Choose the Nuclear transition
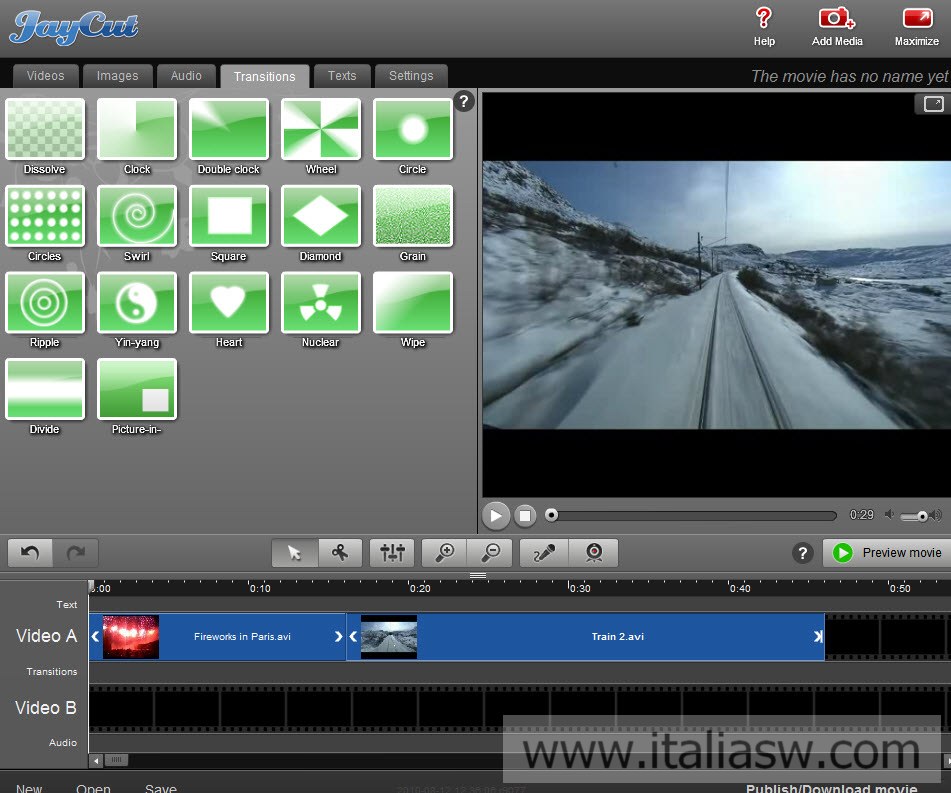Image resolution: width=951 pixels, height=793 pixels. pyautogui.click(x=321, y=302)
